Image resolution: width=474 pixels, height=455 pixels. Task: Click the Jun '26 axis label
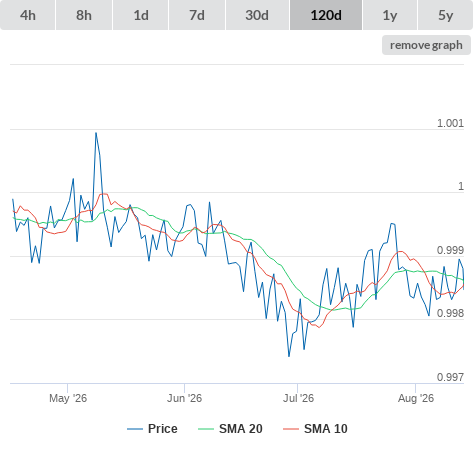184,398
